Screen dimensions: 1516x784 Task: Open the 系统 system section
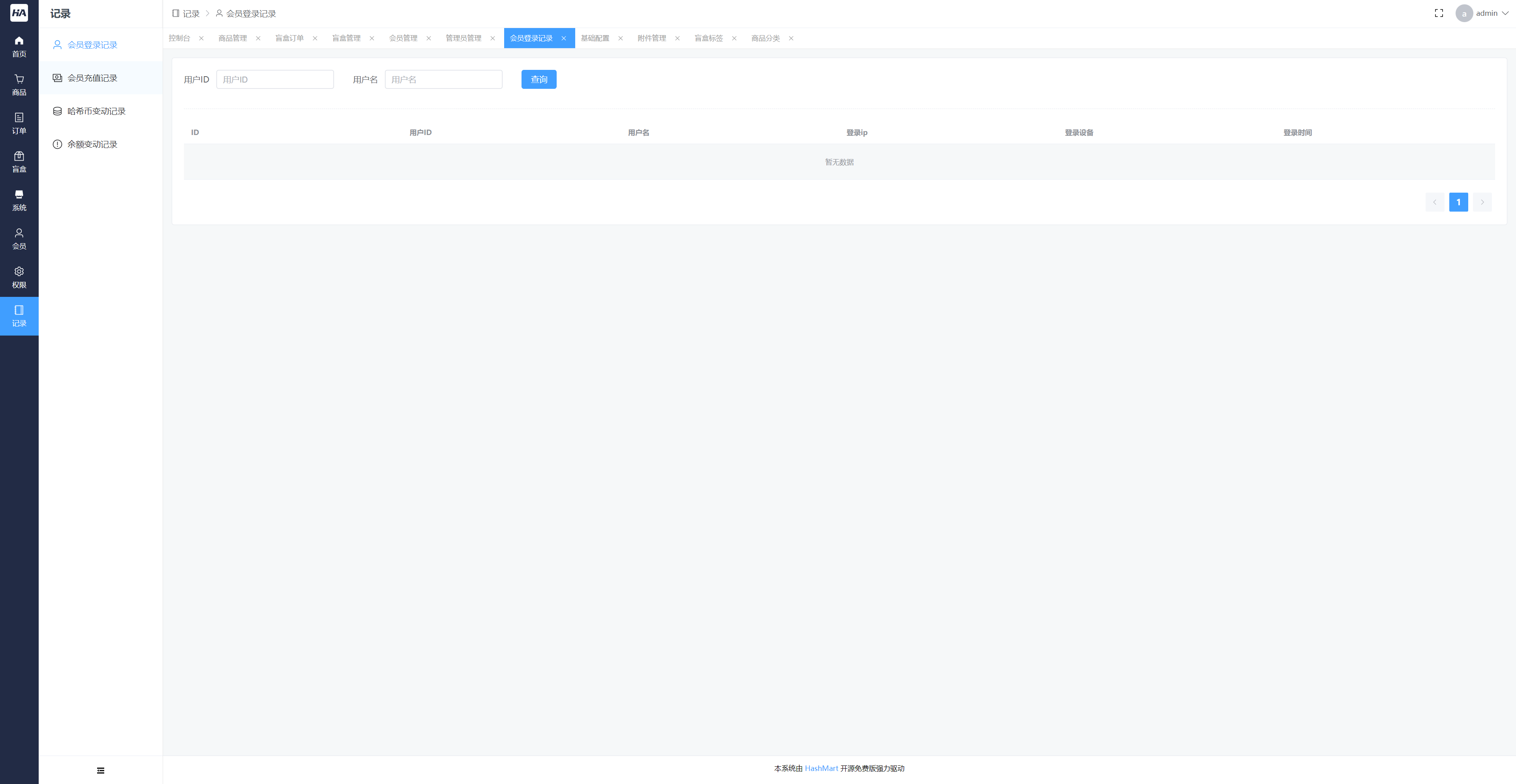pyautogui.click(x=19, y=200)
